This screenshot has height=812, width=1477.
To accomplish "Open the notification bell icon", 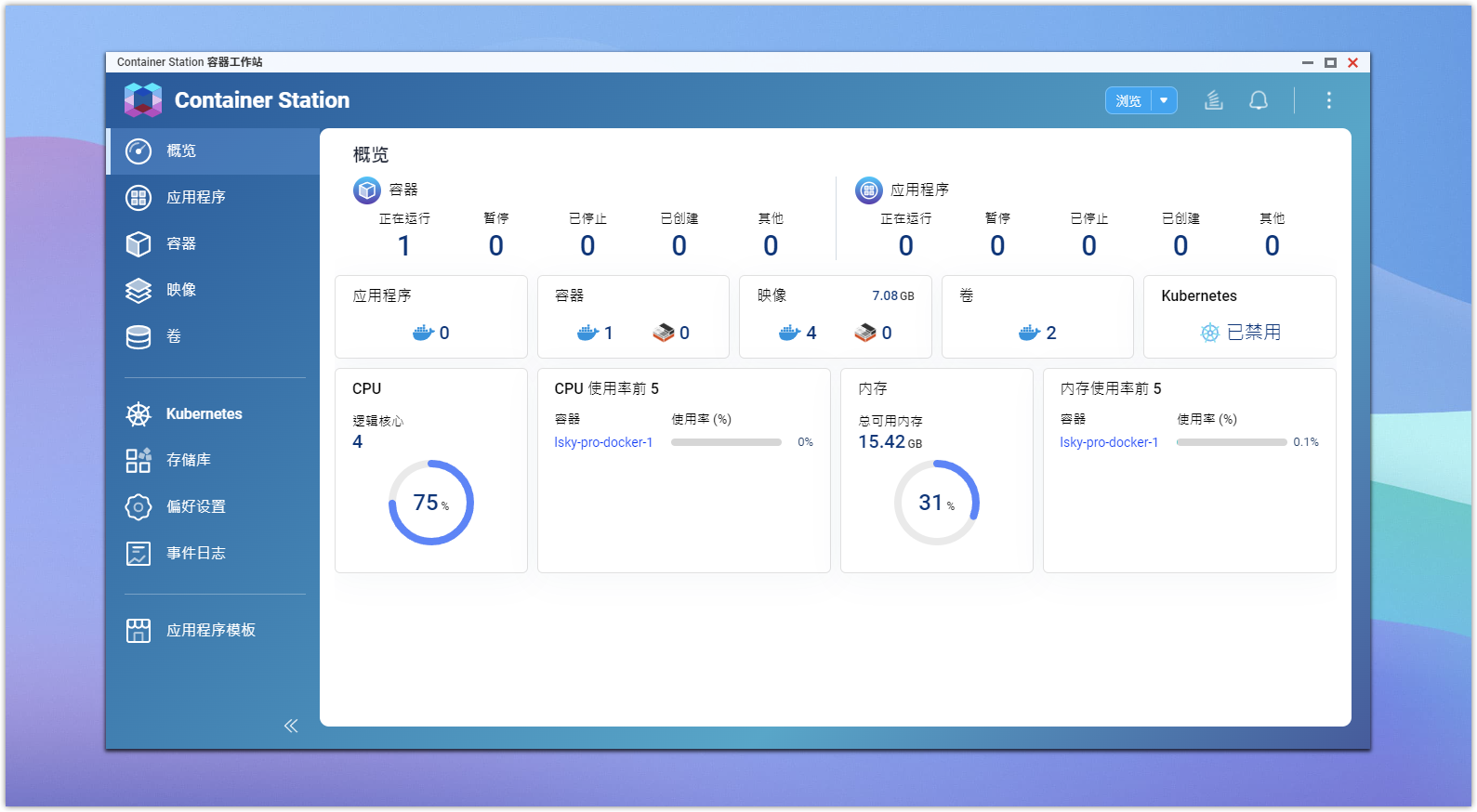I will click(x=1259, y=100).
